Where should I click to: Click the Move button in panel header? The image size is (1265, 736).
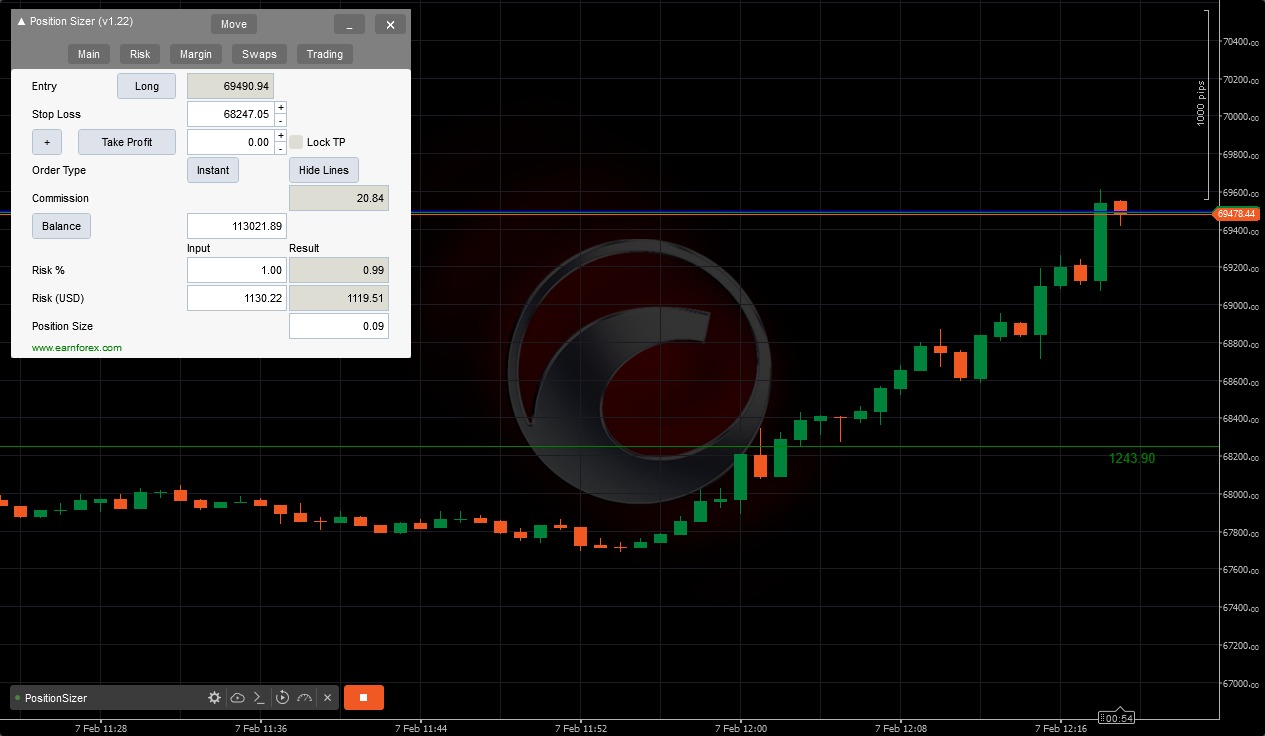click(x=233, y=24)
